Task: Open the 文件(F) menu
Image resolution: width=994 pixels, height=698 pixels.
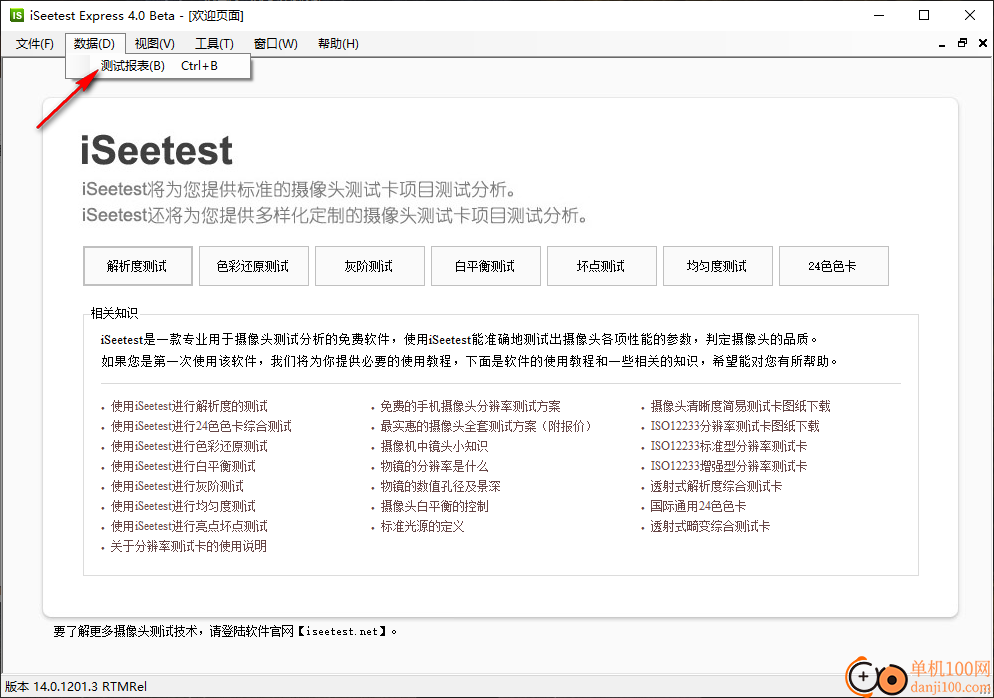Action: coord(35,44)
